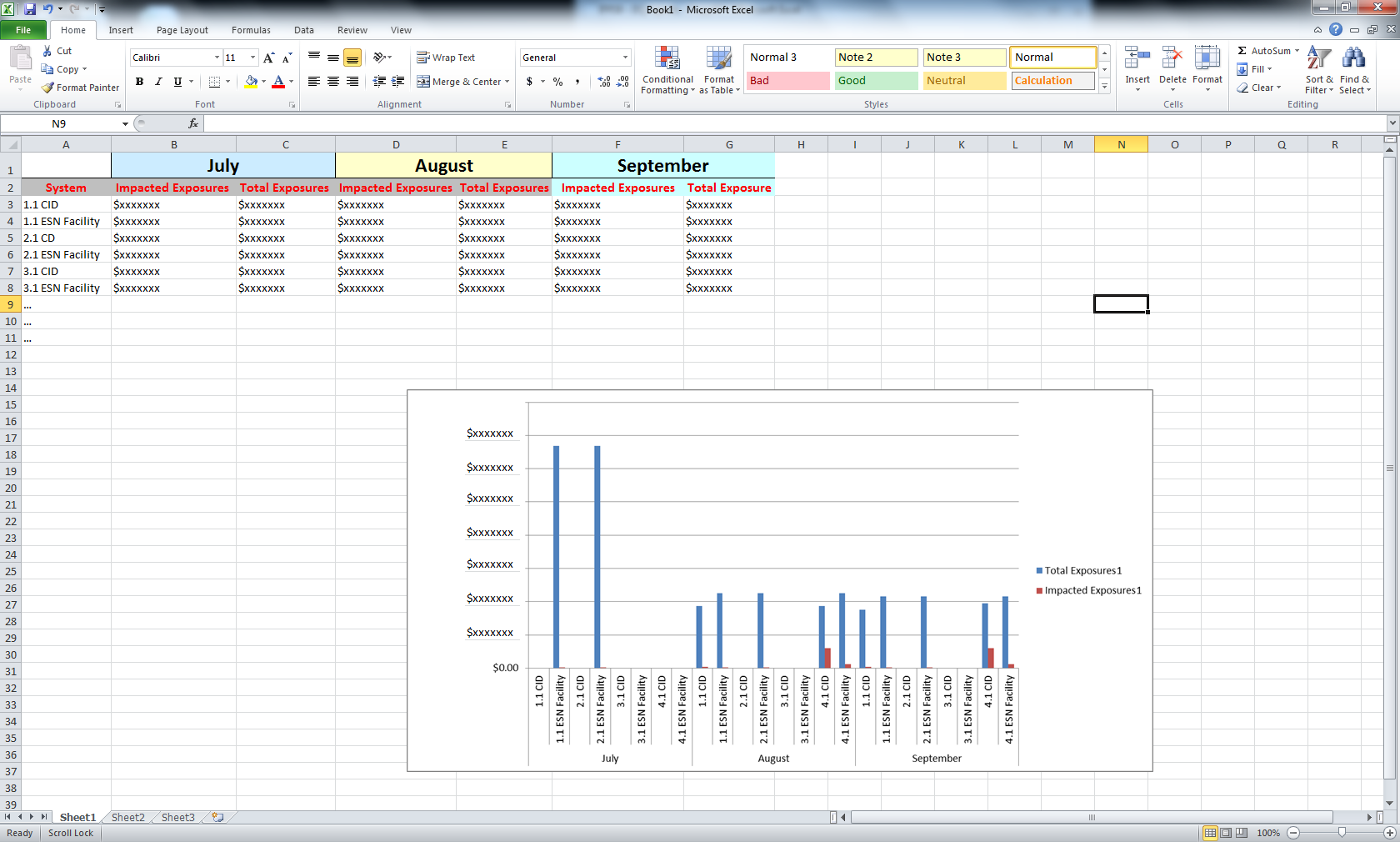Click Increase Indent icon
This screenshot has height=842, width=1400.
[398, 82]
